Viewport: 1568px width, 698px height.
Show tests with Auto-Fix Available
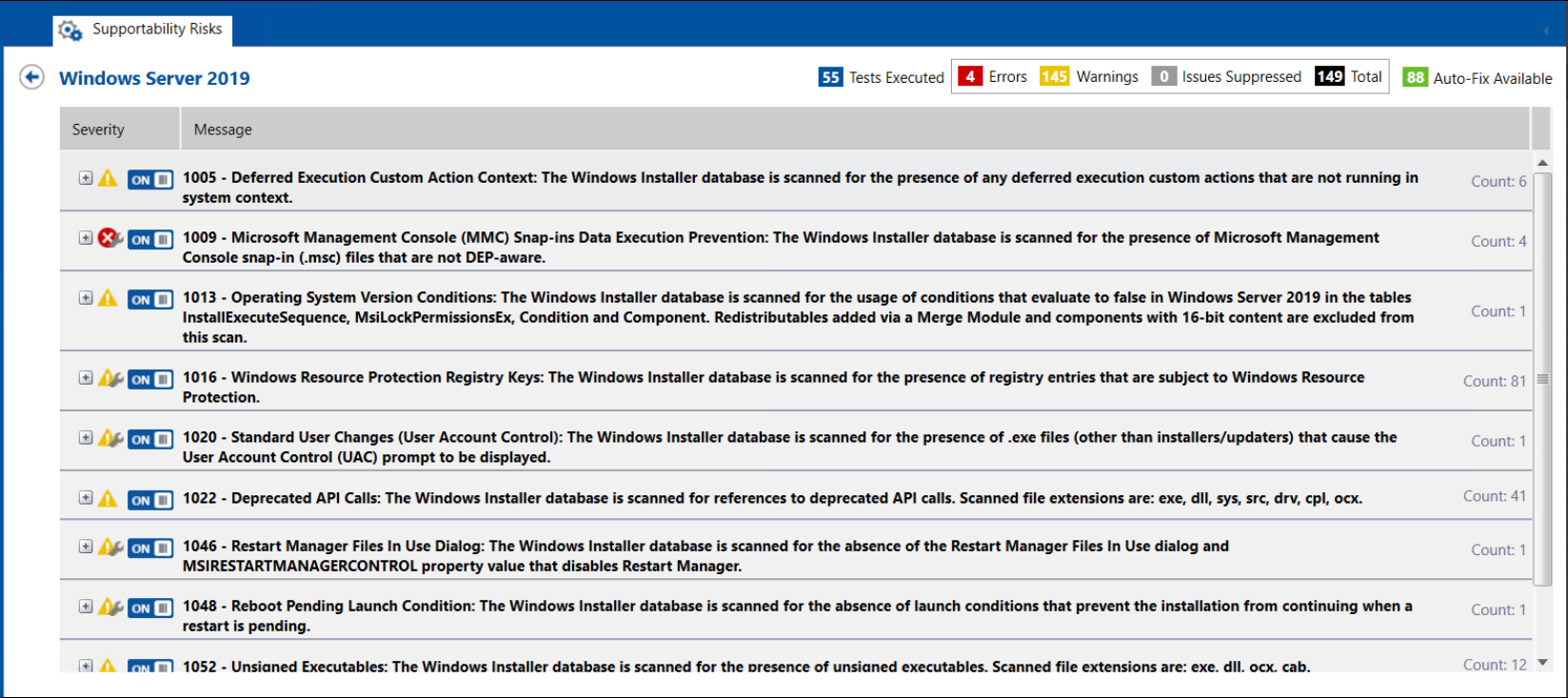point(1478,78)
